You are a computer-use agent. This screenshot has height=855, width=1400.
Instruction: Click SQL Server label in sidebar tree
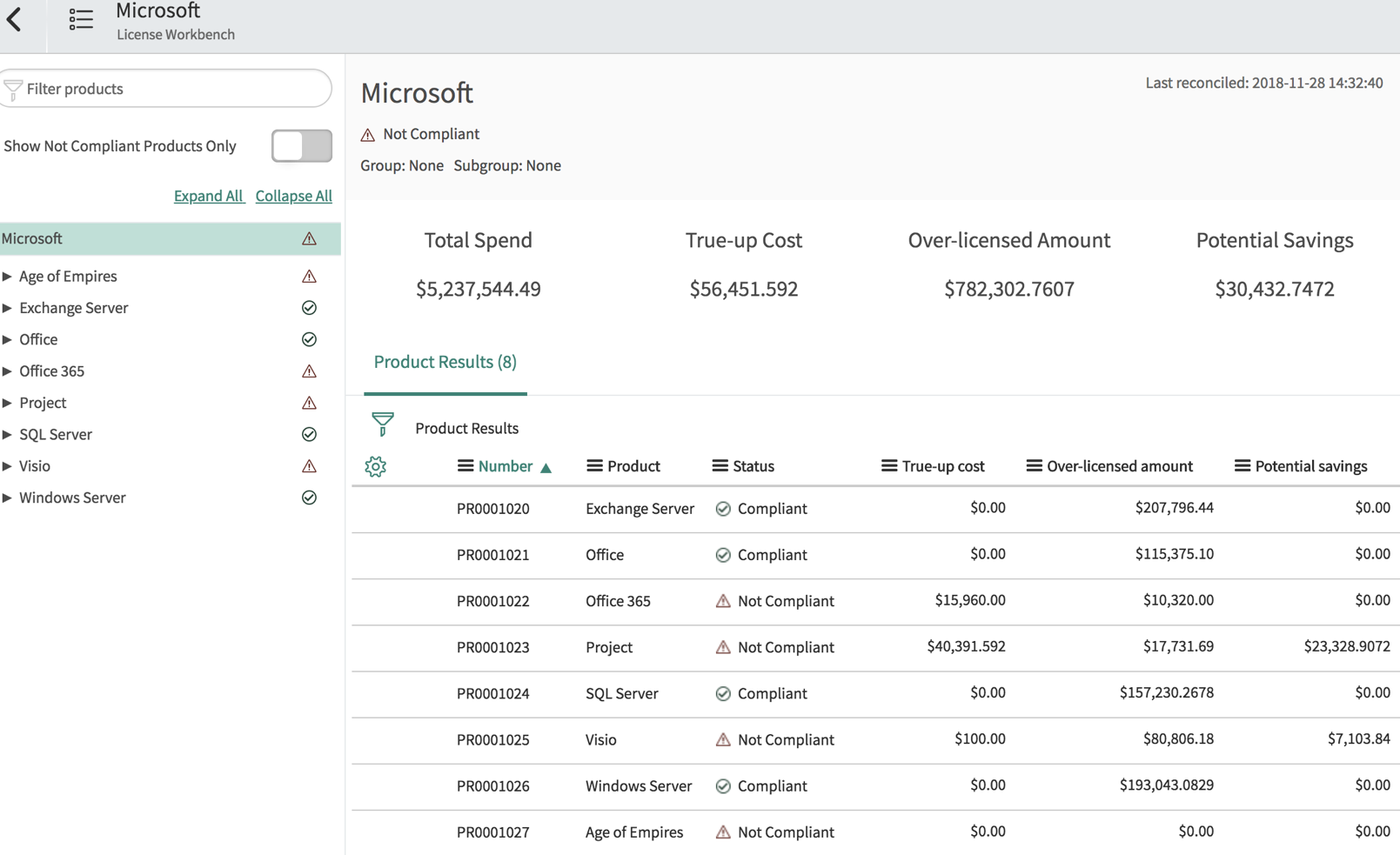point(56,434)
